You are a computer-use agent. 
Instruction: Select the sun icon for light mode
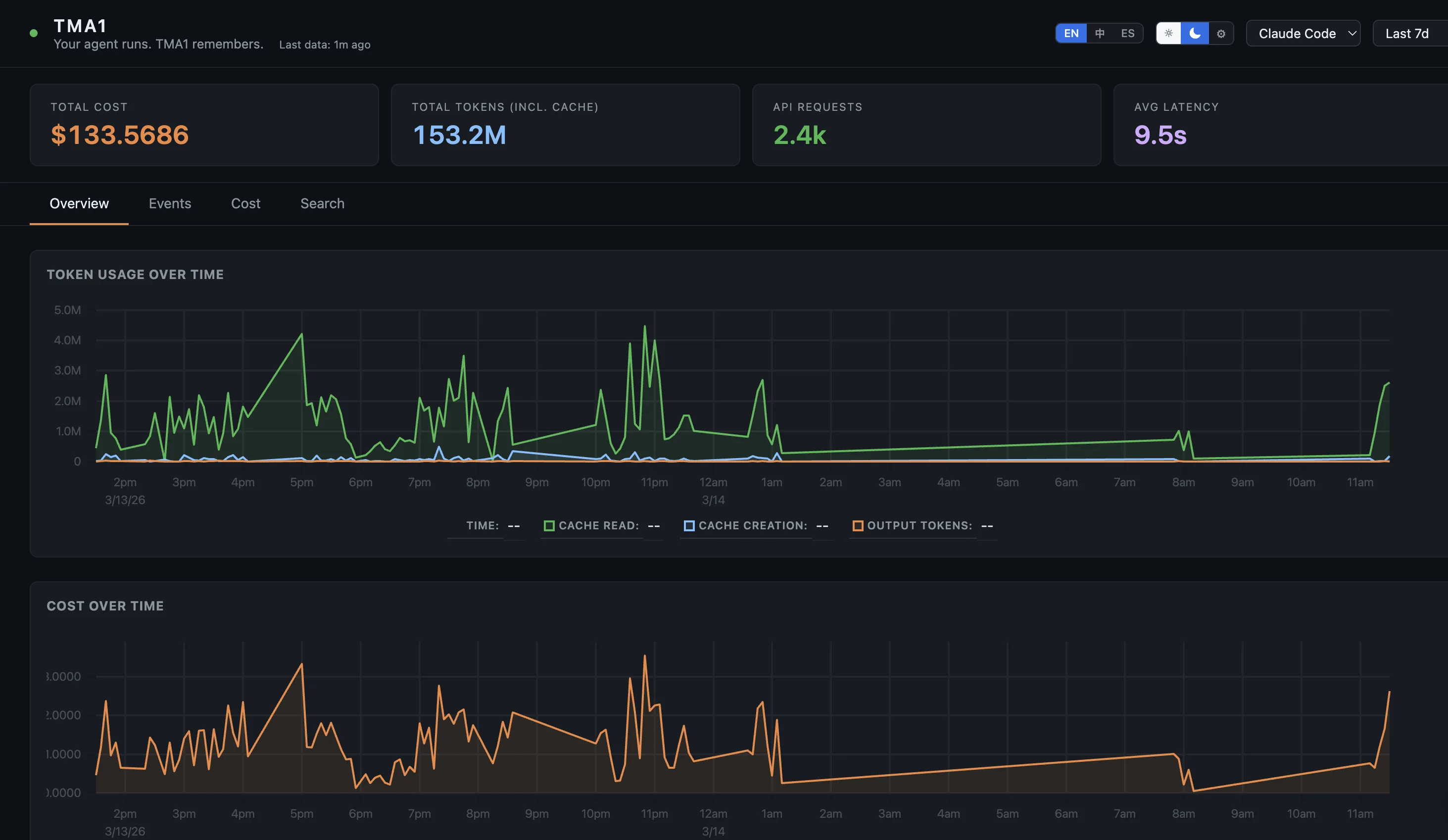pyautogui.click(x=1168, y=33)
